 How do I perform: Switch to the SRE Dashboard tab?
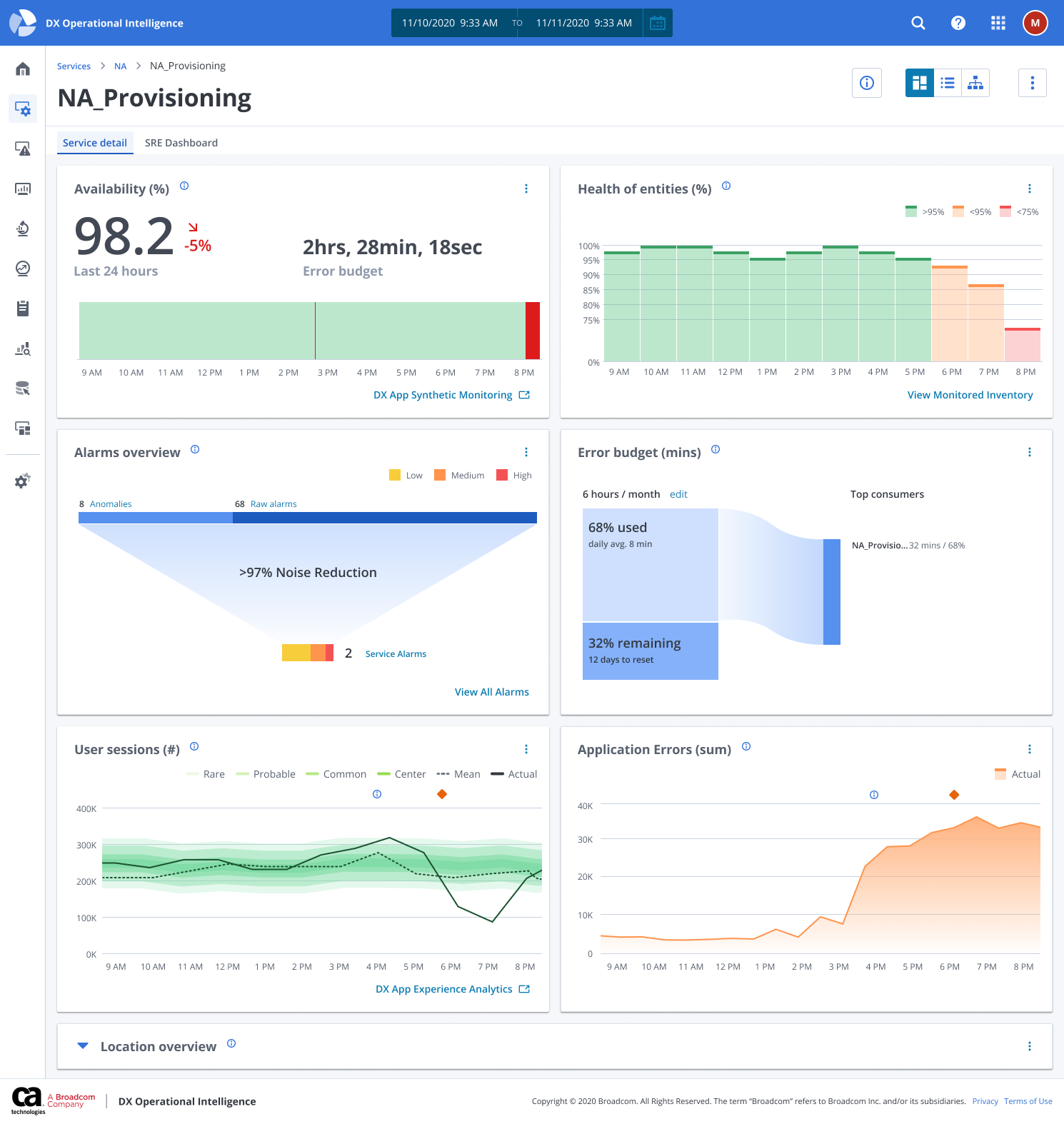pos(181,143)
